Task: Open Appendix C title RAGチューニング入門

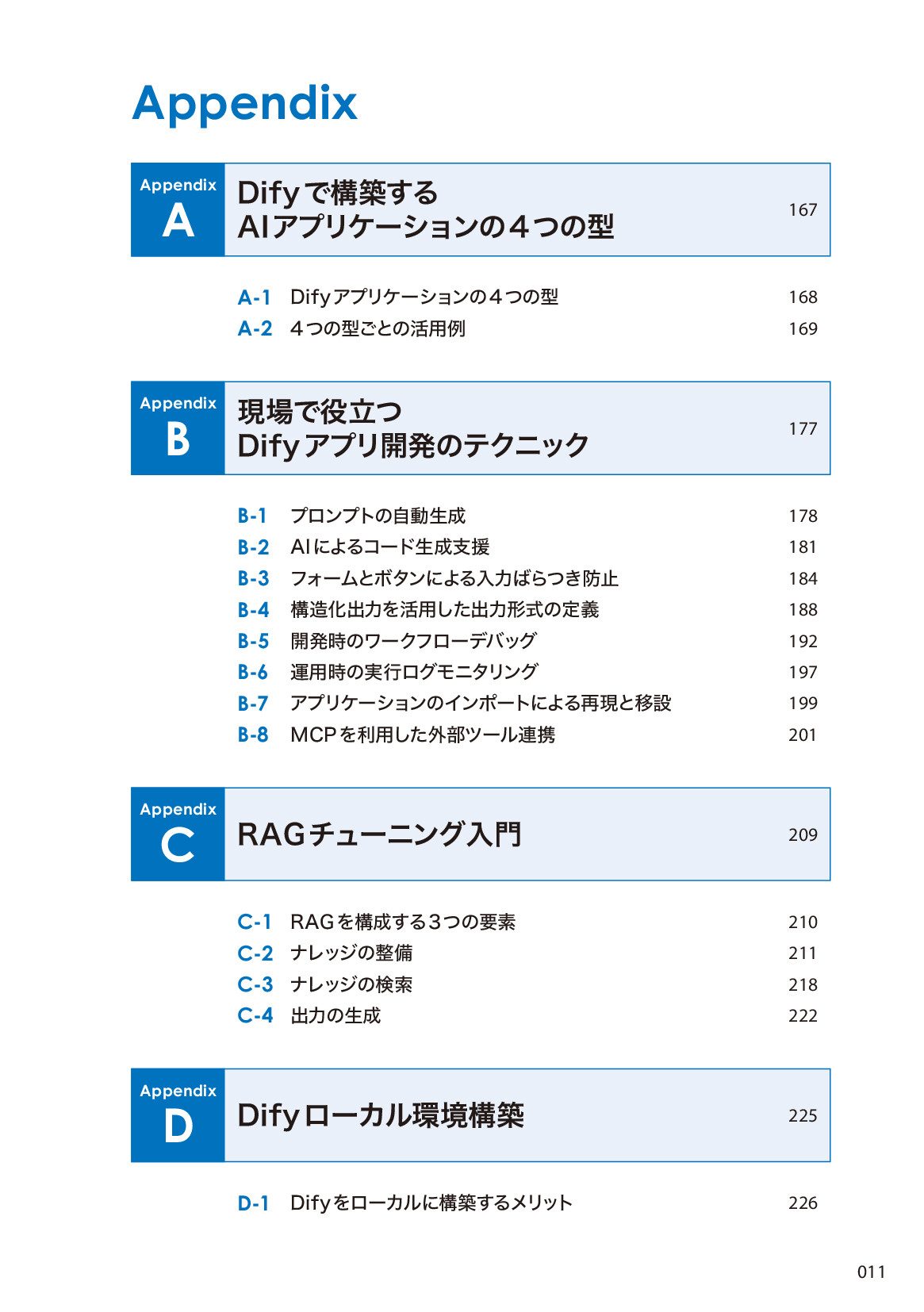Action: 379,834
